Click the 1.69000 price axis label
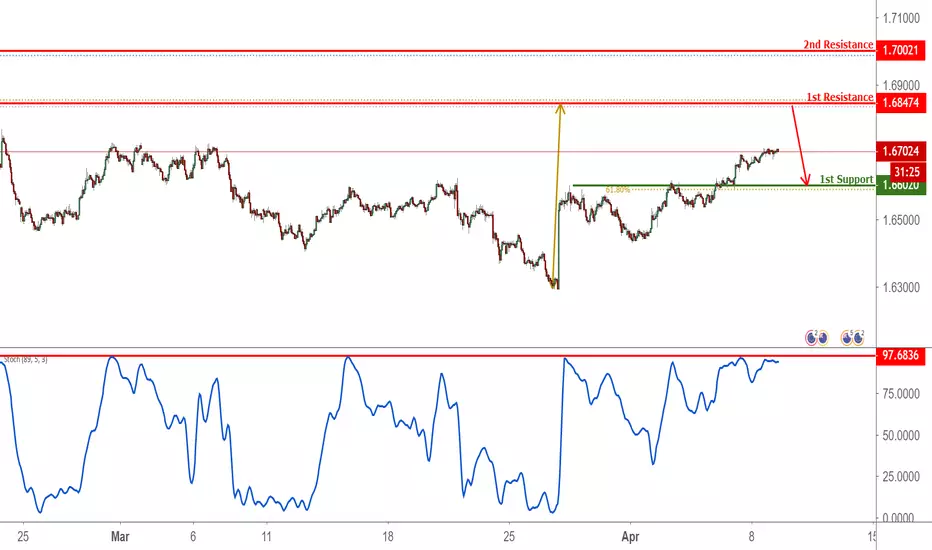 pyautogui.click(x=901, y=85)
